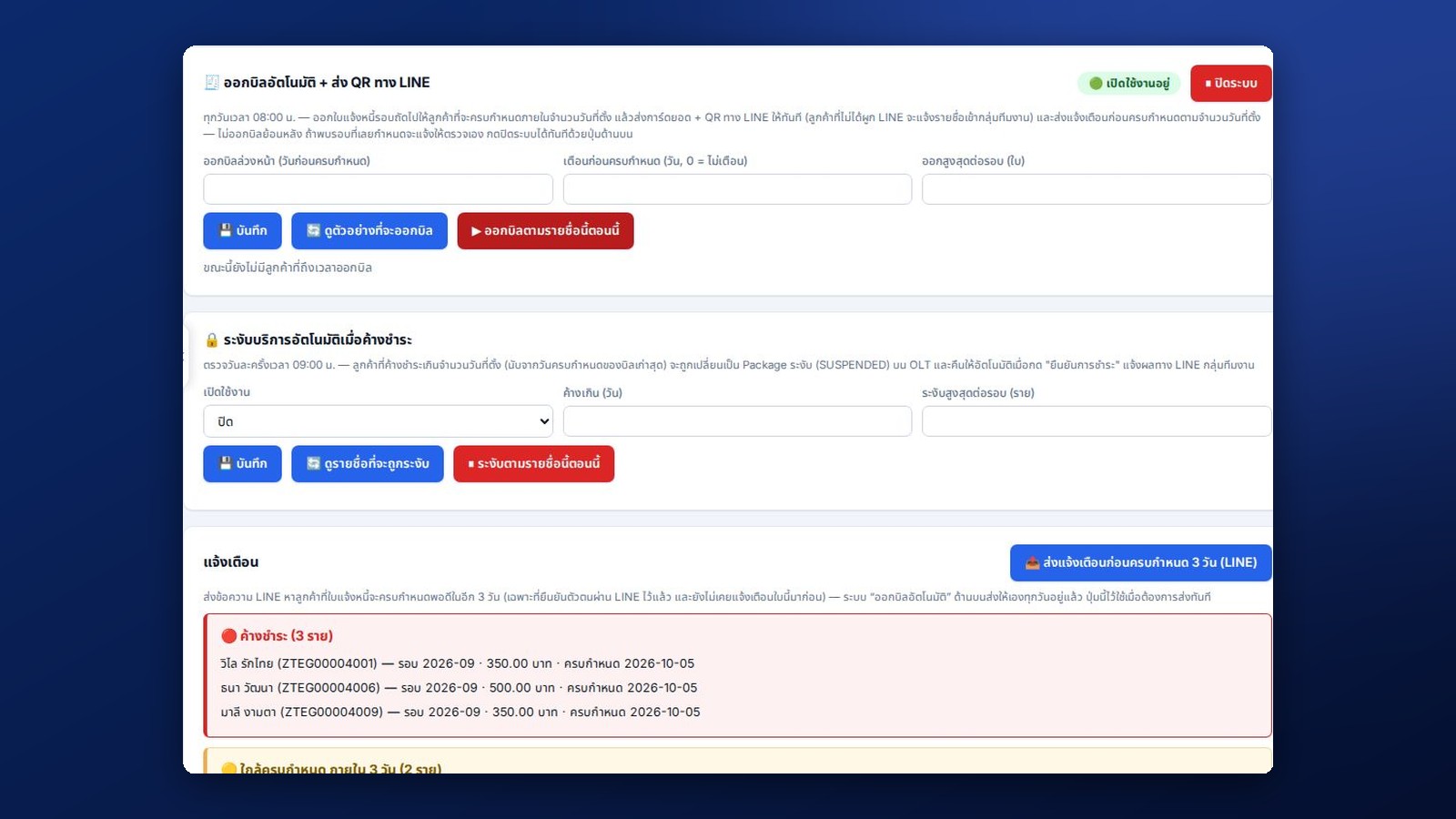Screen dimensions: 1456x819
Task: Click the ใกล้ครบกำหนด ภายใน 3 วัน heading
Action: click(331, 768)
